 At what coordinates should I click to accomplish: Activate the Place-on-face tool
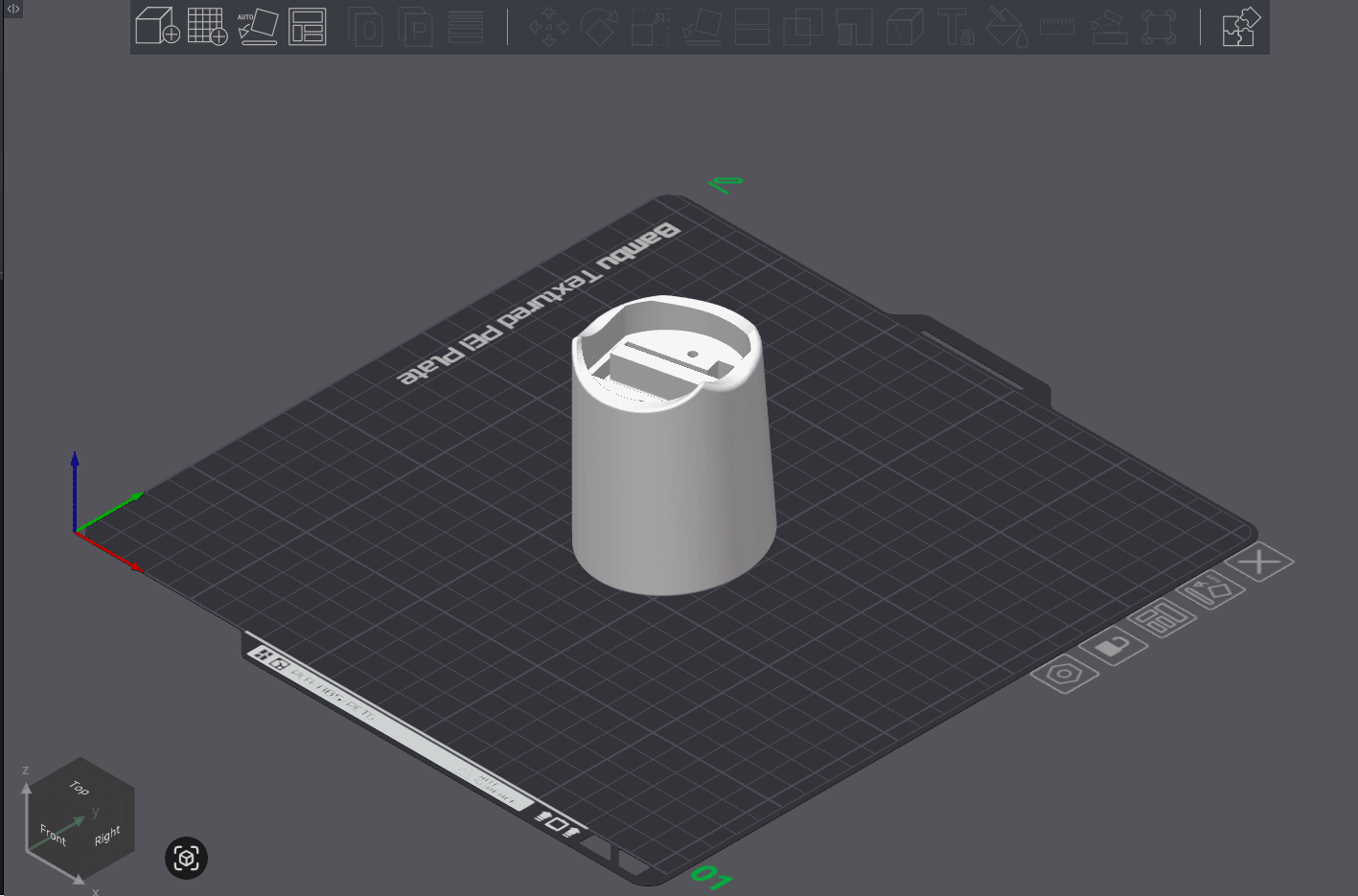[702, 28]
